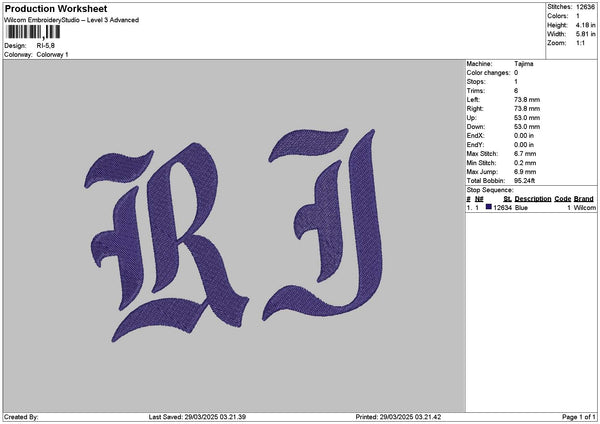
Task: Click the Total Bobbin value
Action: click(524, 180)
